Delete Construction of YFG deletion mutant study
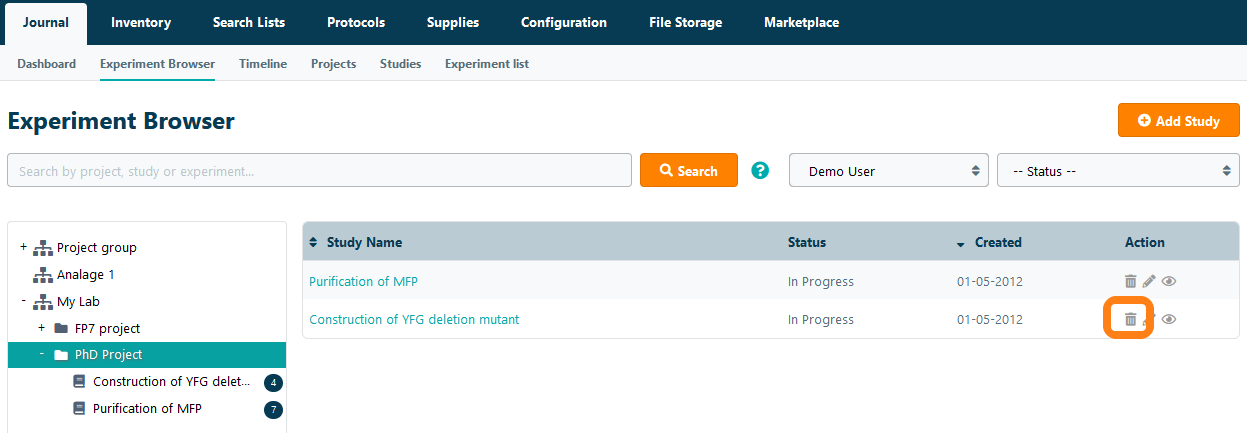The width and height of the screenshot is (1247, 433). [1130, 320]
